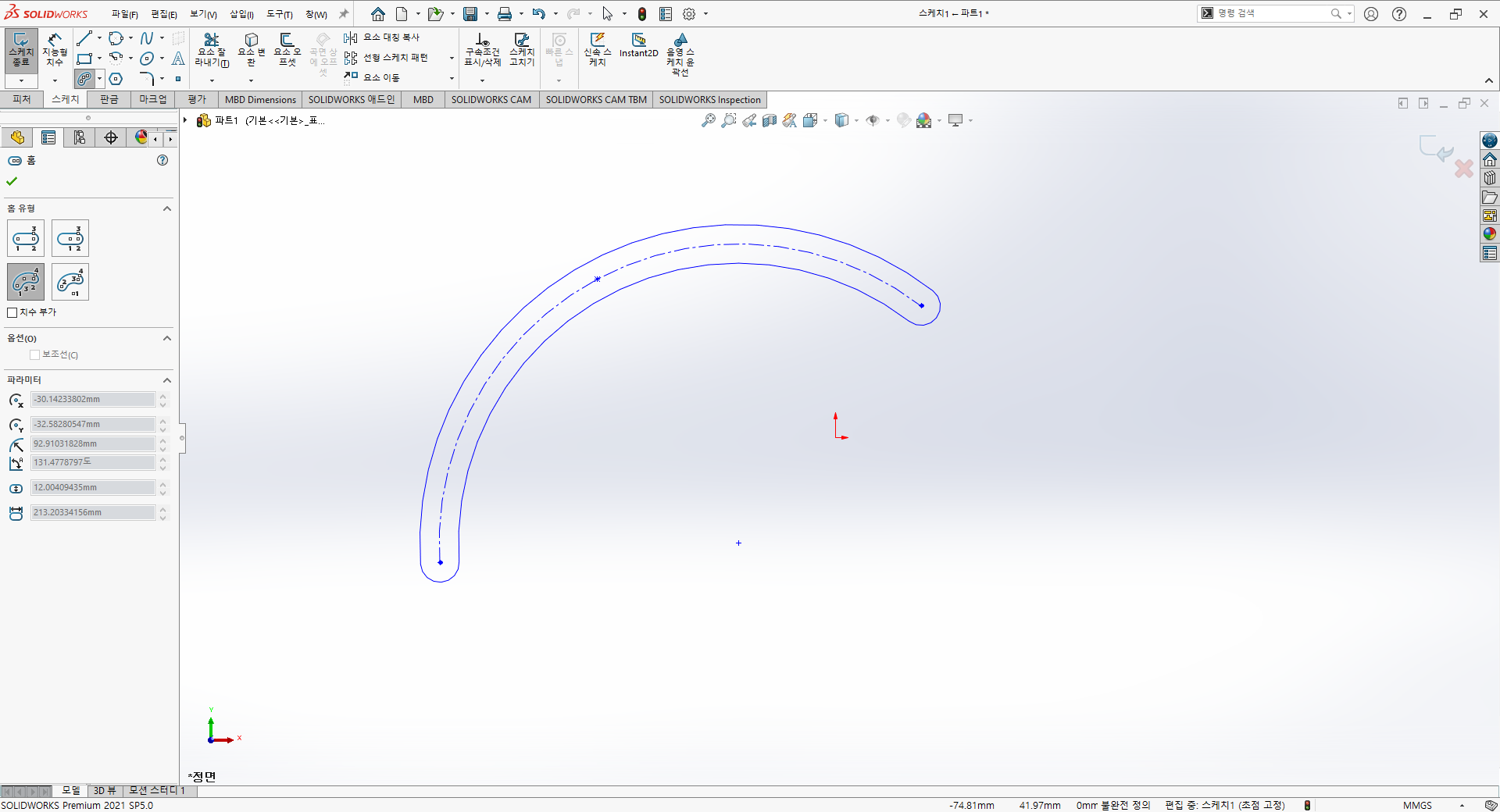
Task: Select the Spline sketch tool
Action: [147, 38]
